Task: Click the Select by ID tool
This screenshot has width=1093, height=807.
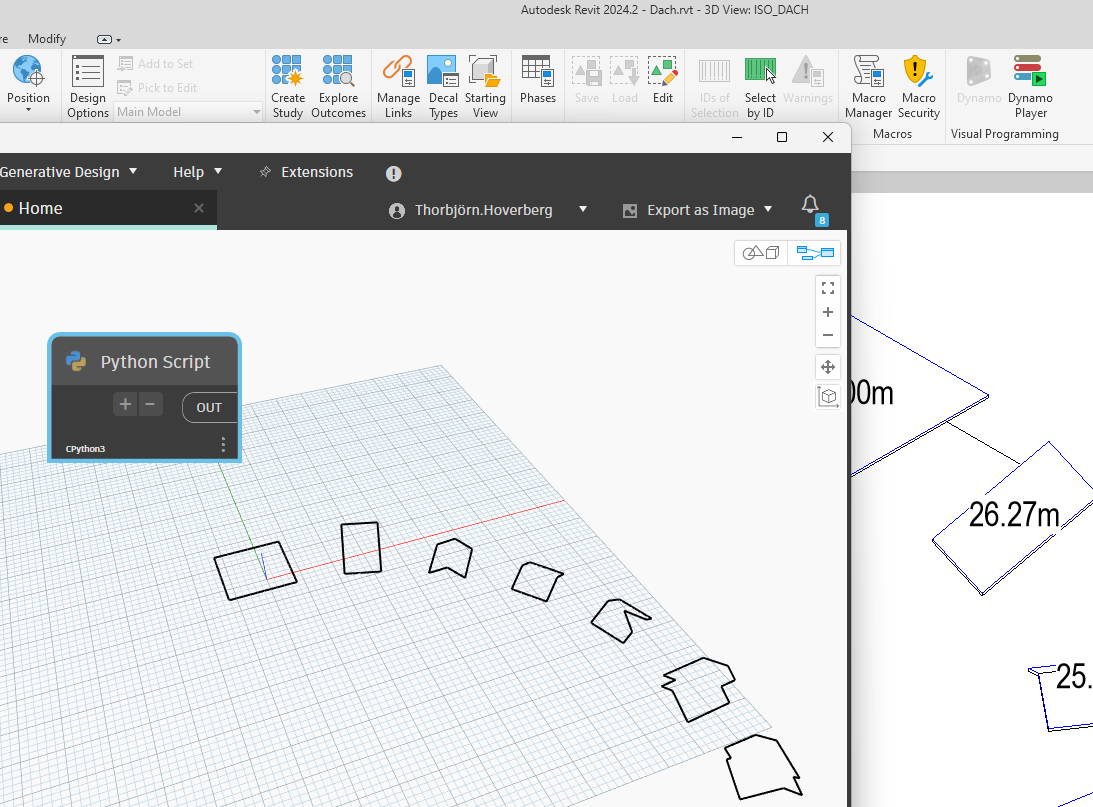Action: [x=760, y=85]
